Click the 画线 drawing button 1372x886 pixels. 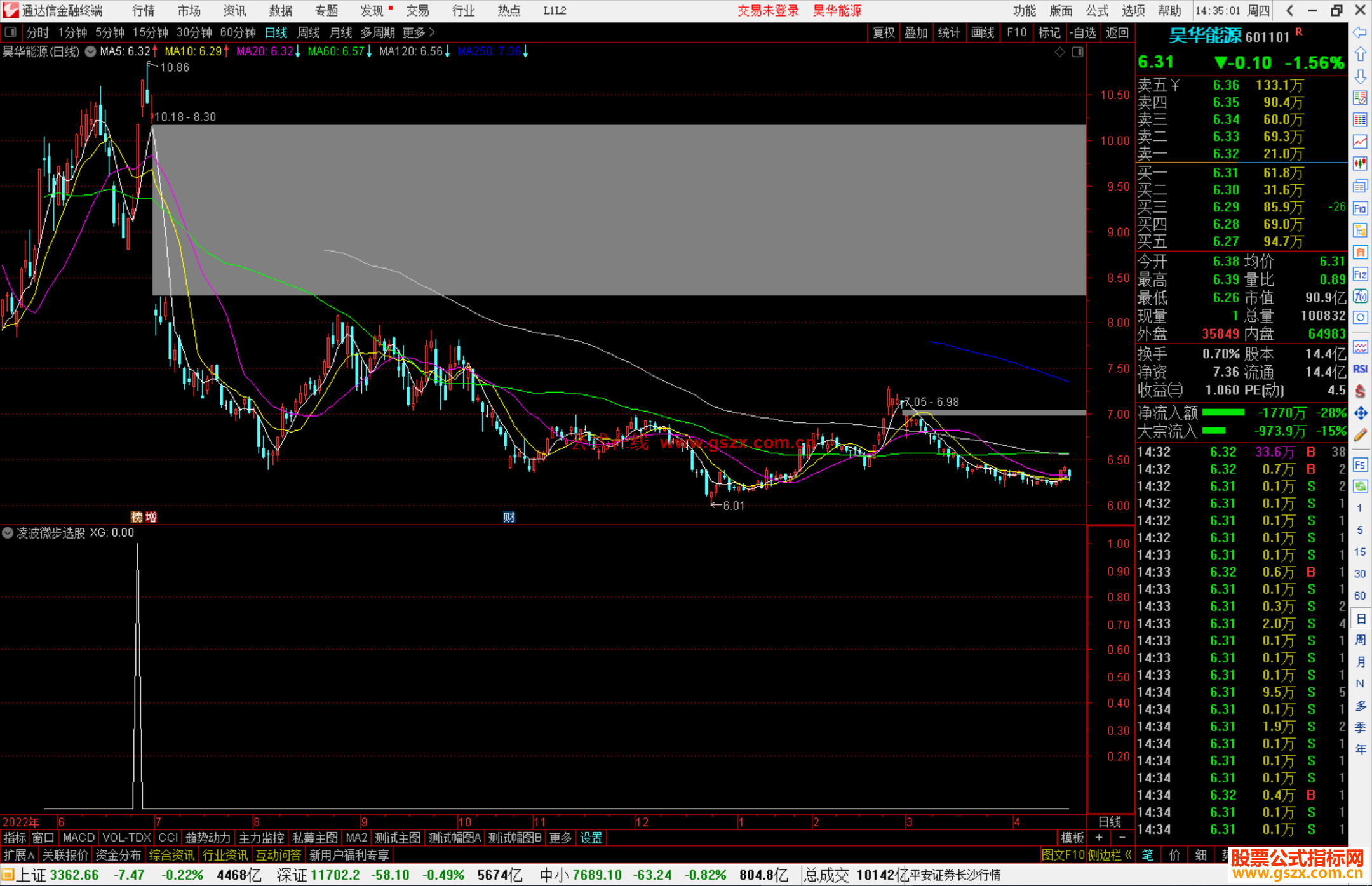coord(983,32)
